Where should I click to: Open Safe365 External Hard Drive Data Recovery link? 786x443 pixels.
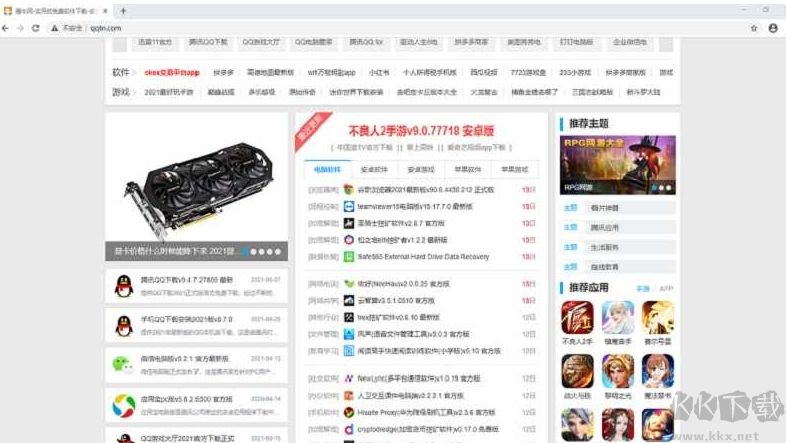pyautogui.click(x=423, y=257)
